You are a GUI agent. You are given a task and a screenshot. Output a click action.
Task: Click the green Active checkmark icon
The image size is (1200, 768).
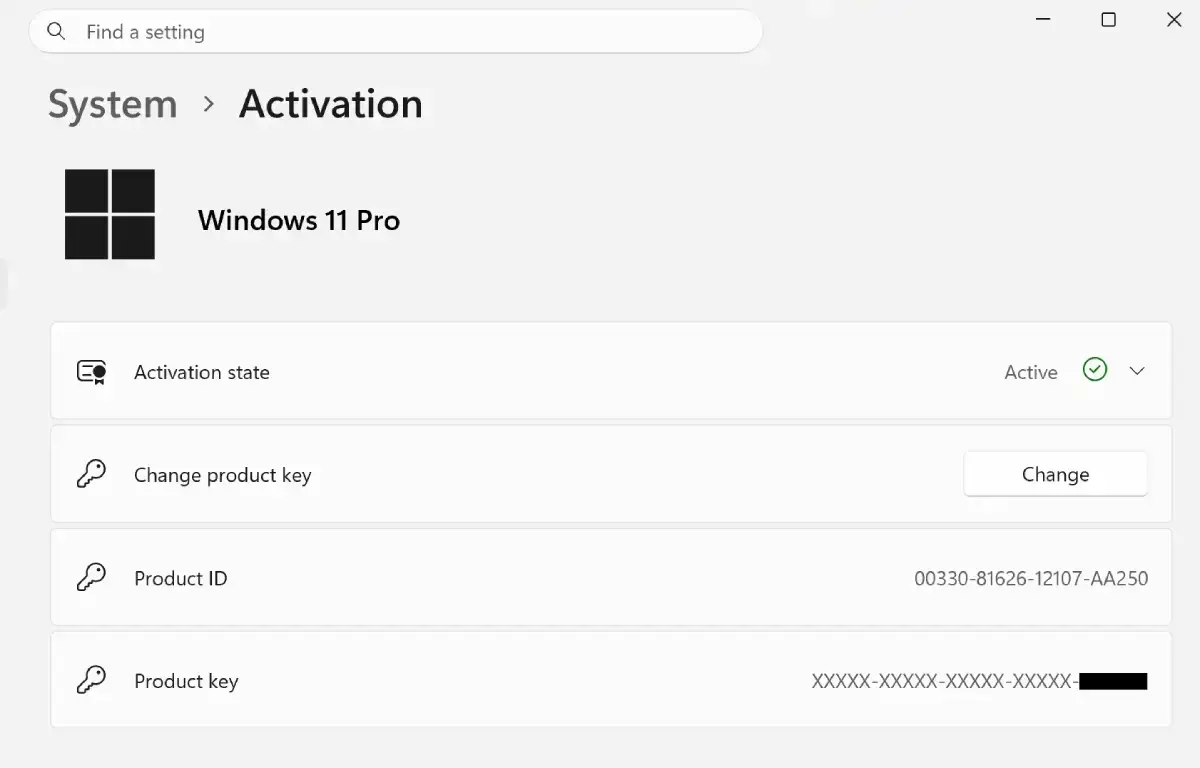click(1095, 370)
